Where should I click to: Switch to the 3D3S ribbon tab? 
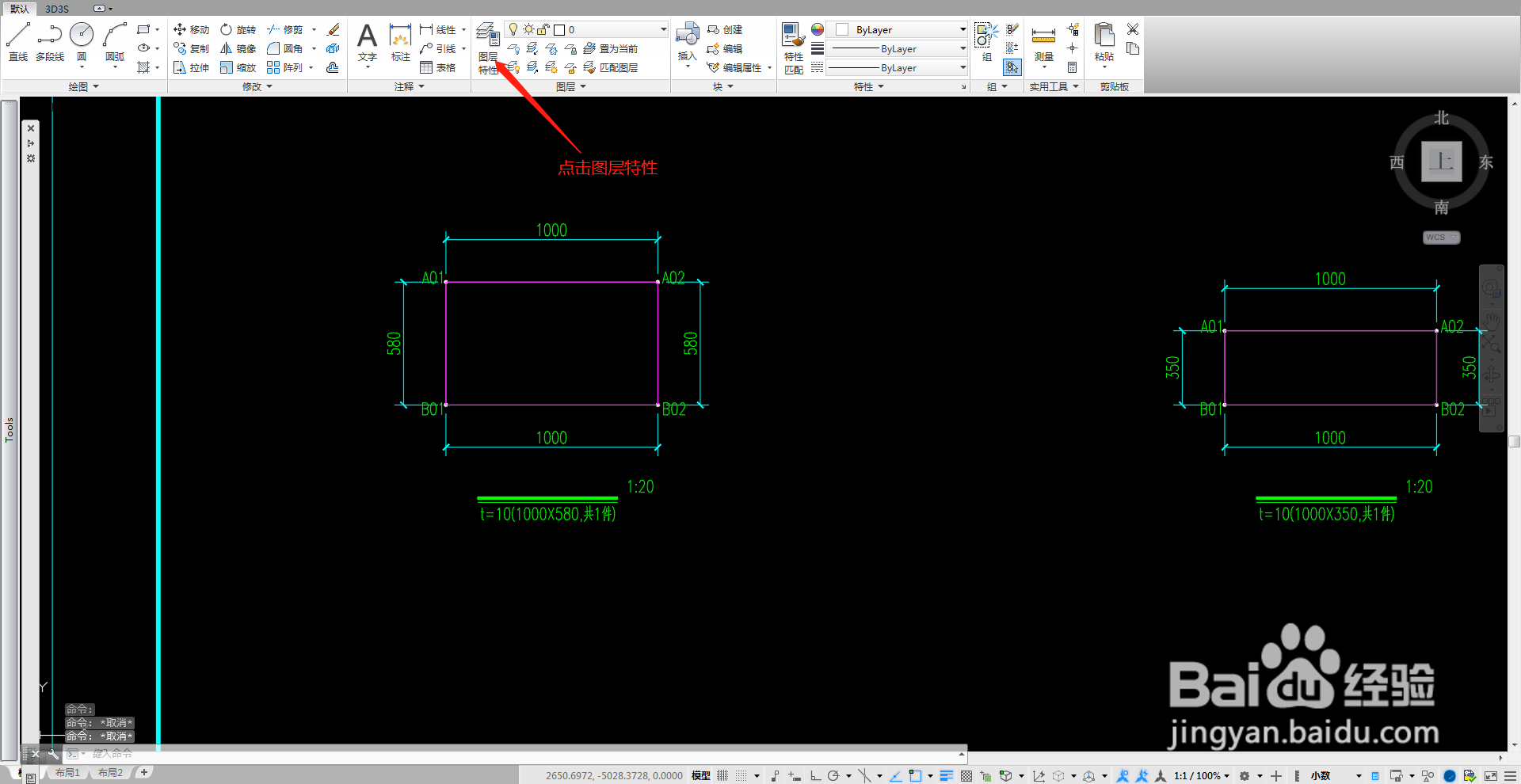57,9
